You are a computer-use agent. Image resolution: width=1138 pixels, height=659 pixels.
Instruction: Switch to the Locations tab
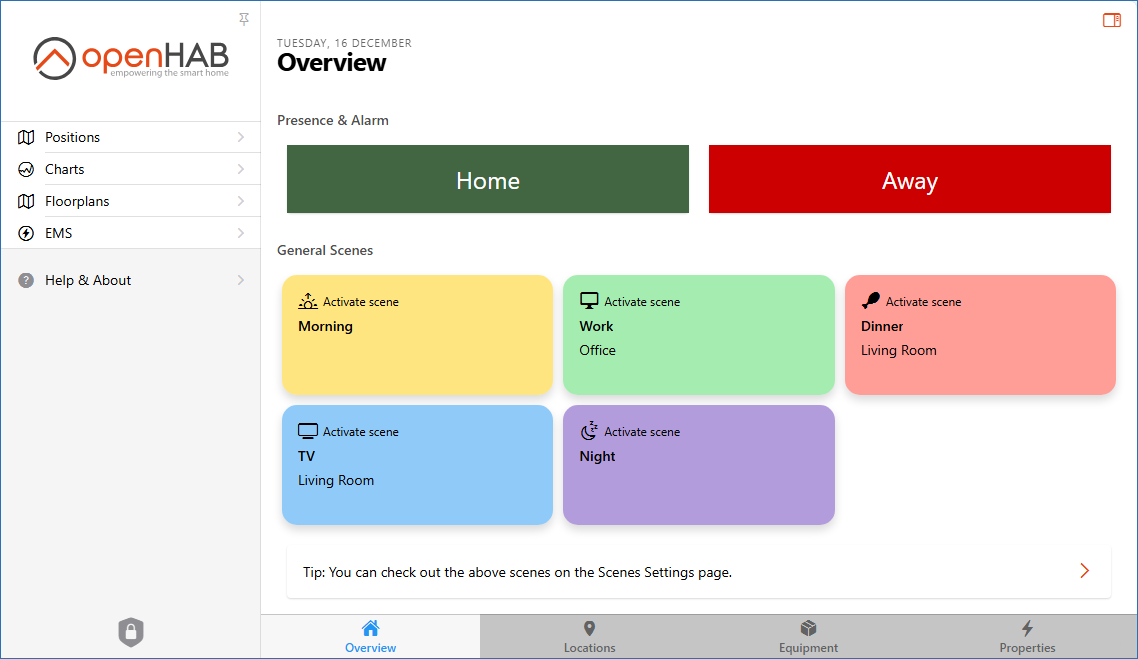[x=589, y=636]
